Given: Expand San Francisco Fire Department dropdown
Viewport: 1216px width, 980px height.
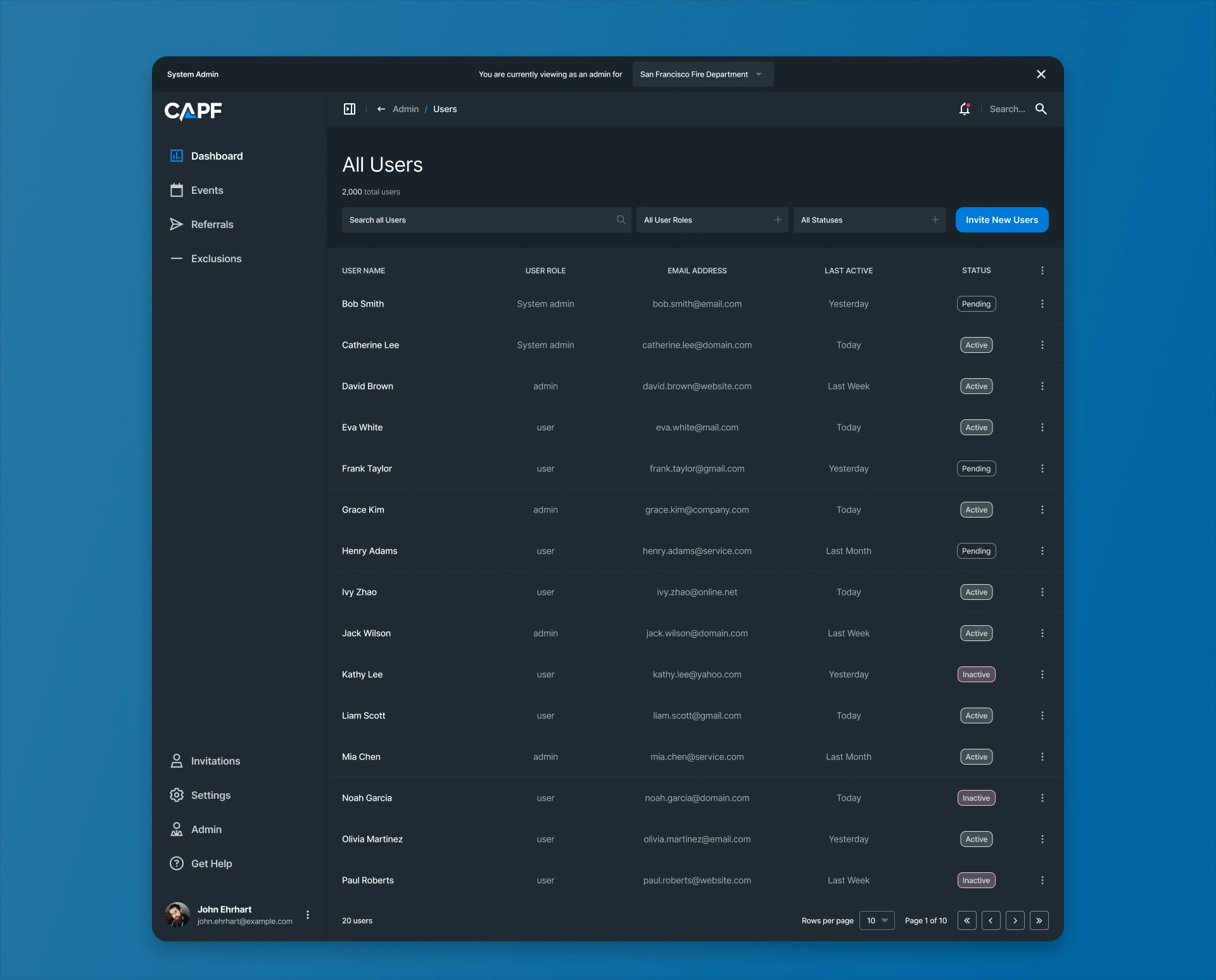Looking at the screenshot, I should point(702,74).
